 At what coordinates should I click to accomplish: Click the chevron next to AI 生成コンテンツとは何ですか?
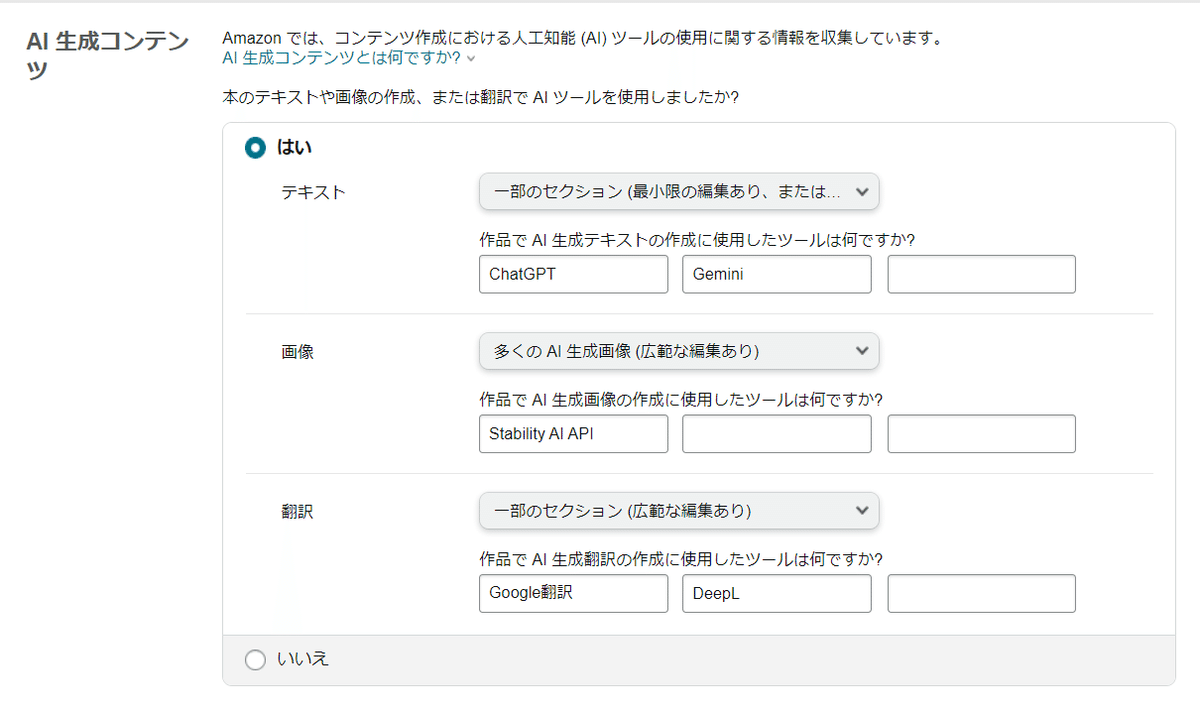(x=471, y=59)
